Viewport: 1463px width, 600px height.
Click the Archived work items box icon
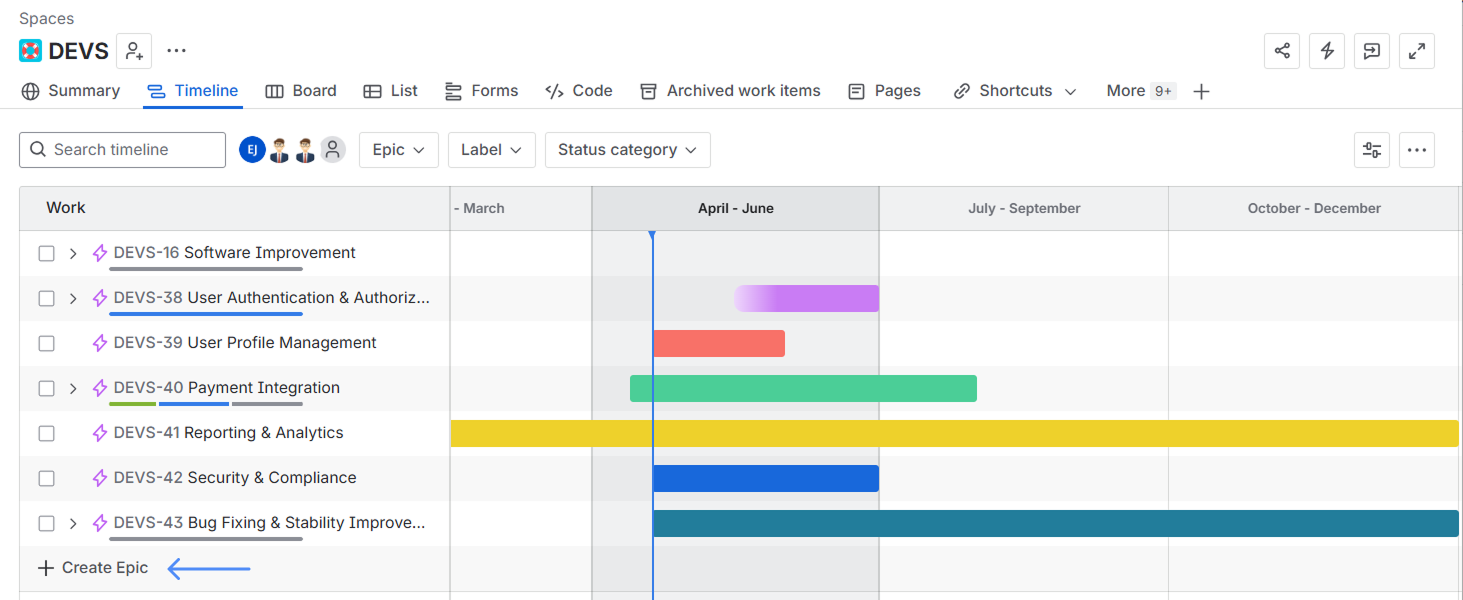click(x=649, y=91)
